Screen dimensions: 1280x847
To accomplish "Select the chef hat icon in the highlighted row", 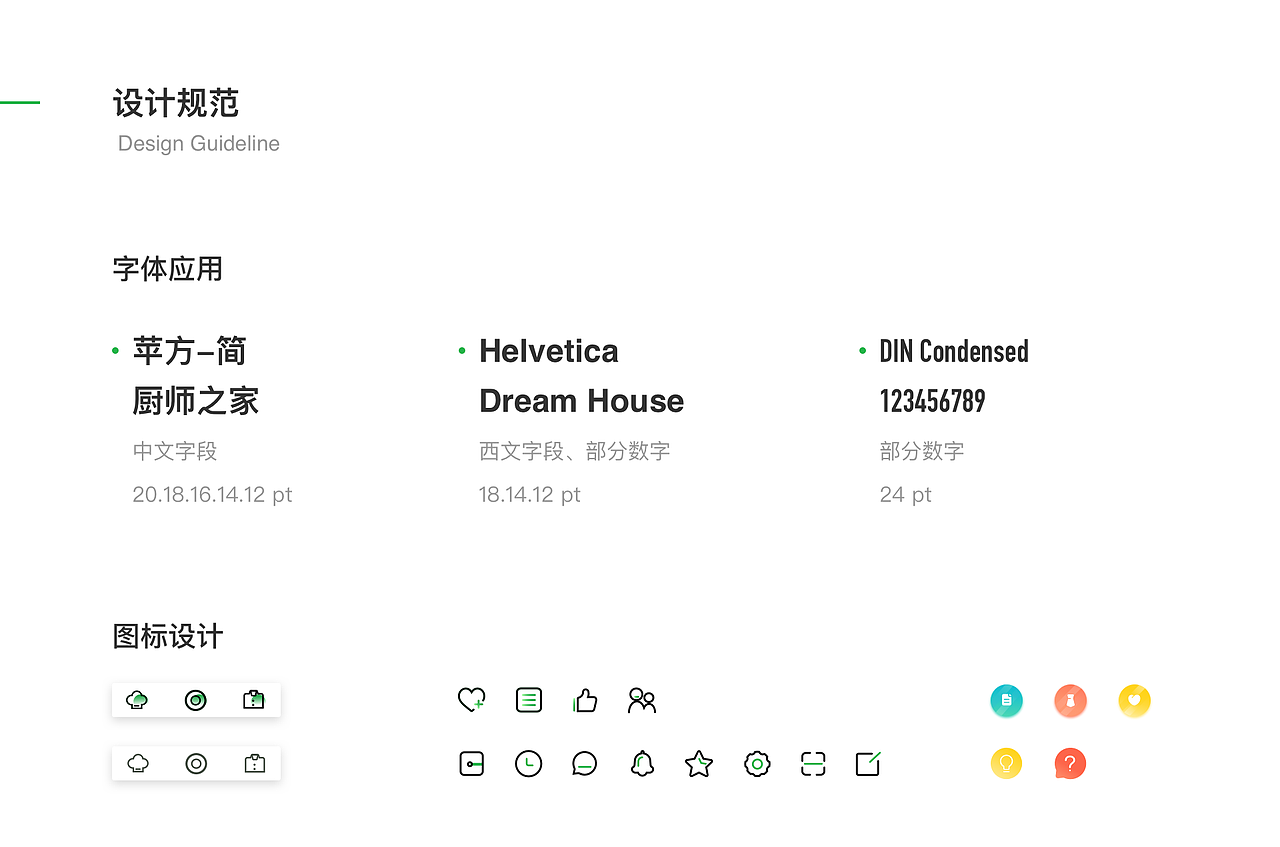I will coord(137,700).
